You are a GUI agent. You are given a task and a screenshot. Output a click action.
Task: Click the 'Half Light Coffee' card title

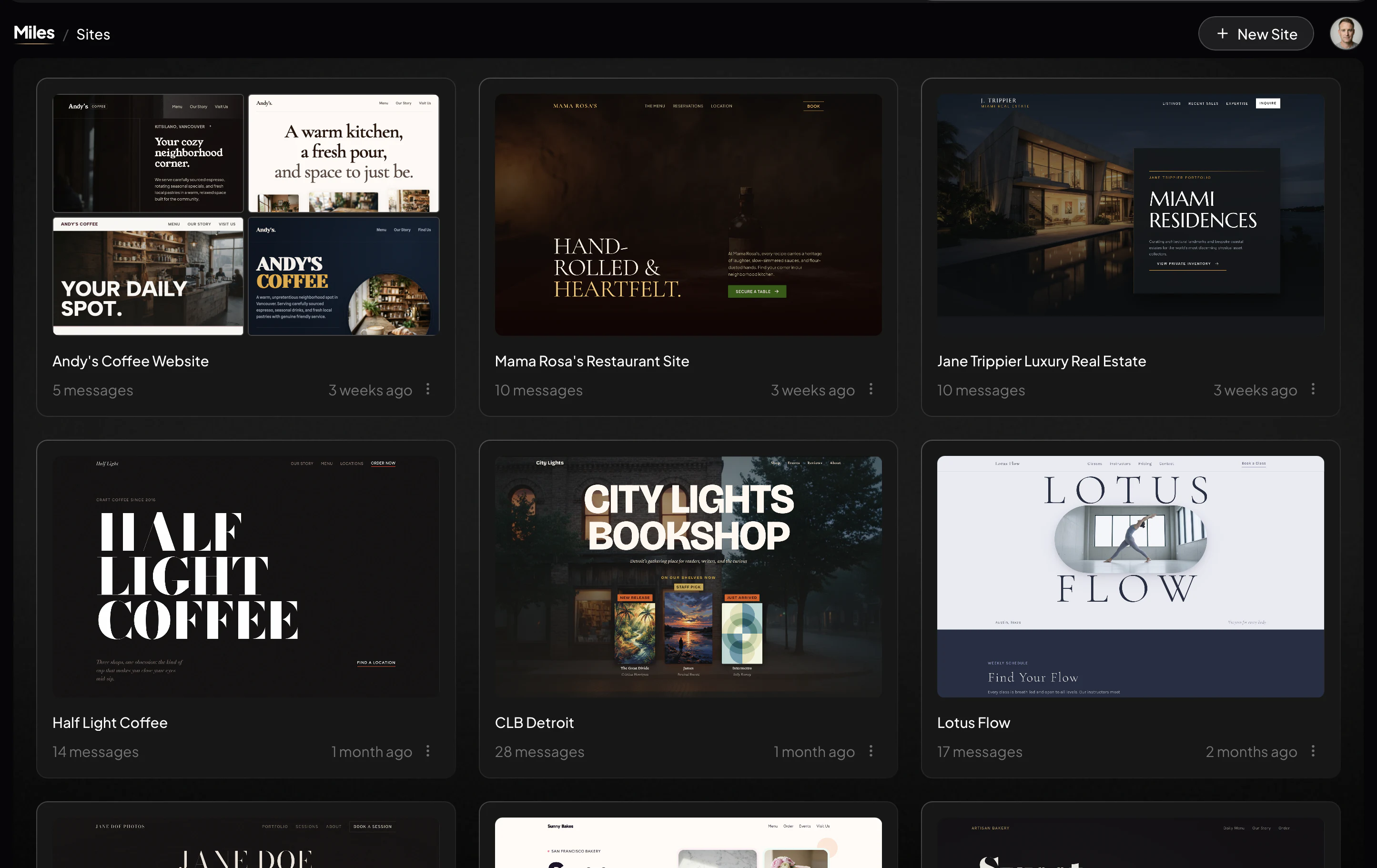tap(110, 723)
